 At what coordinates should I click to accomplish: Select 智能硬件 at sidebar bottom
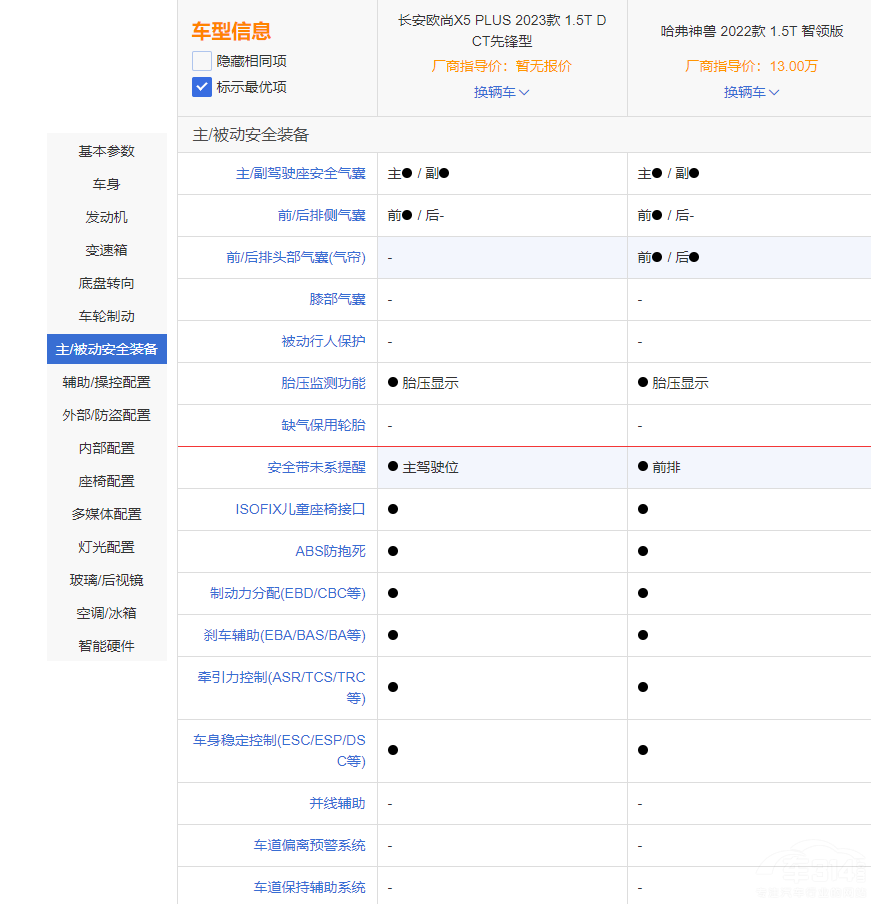[106, 646]
